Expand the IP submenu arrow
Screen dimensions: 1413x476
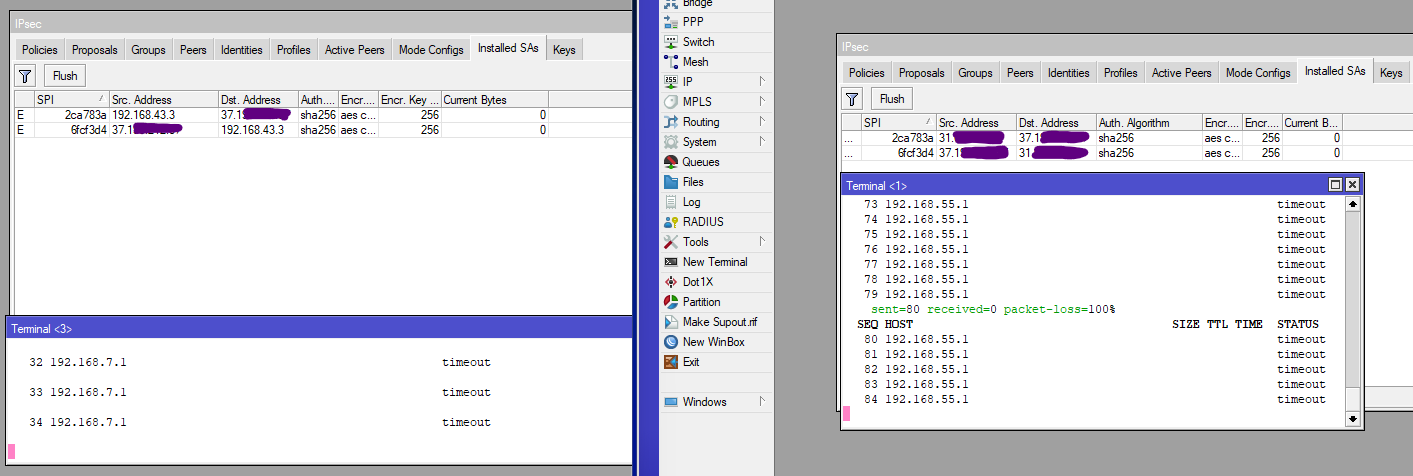pyautogui.click(x=762, y=81)
